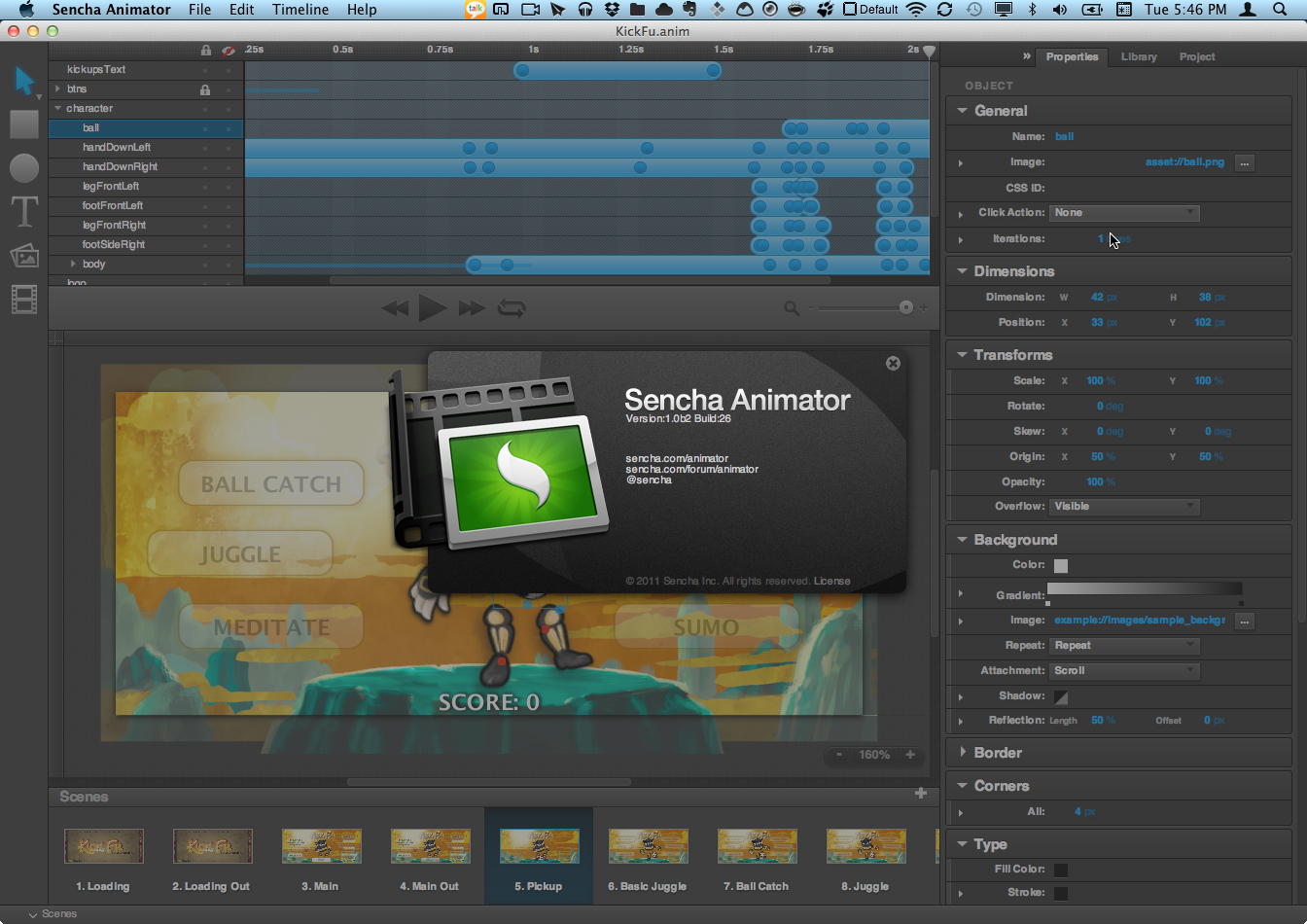
Task: Open Wi-Fi menu in menu bar
Action: 916,10
